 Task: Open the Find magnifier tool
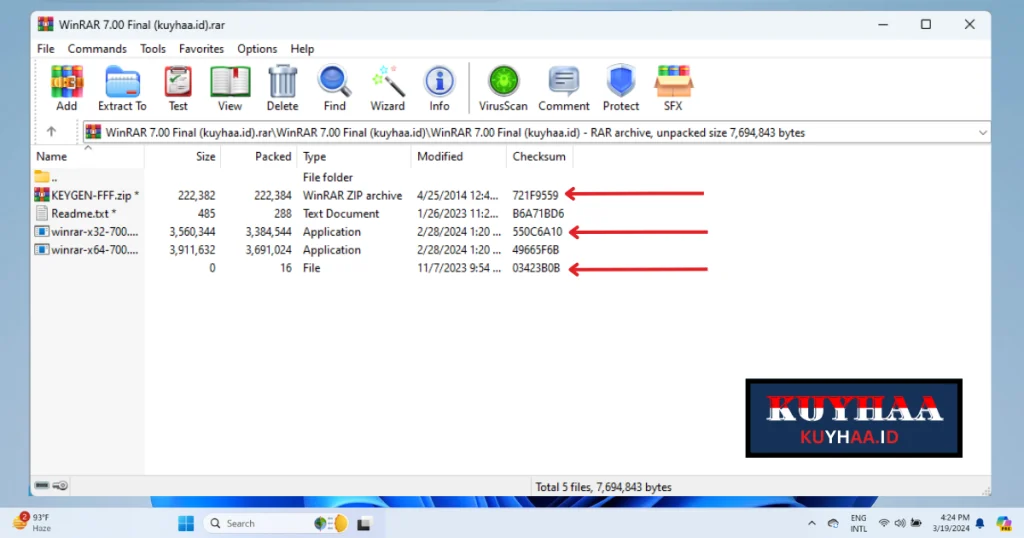334,88
